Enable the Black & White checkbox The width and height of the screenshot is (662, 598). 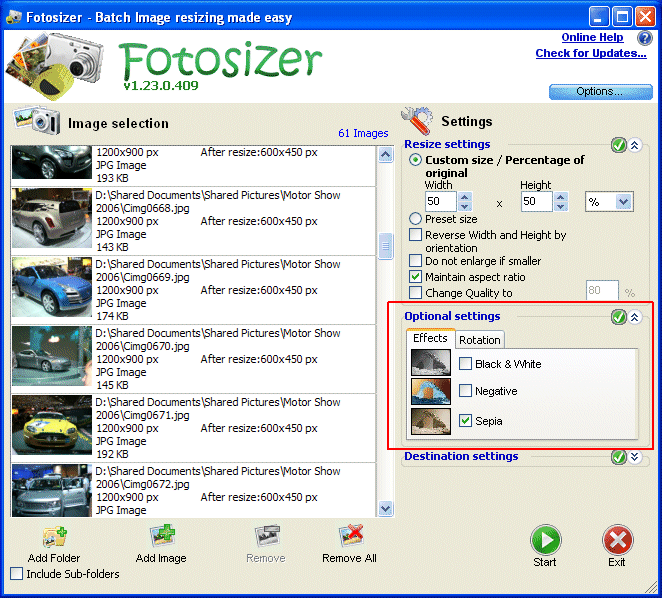coord(465,364)
